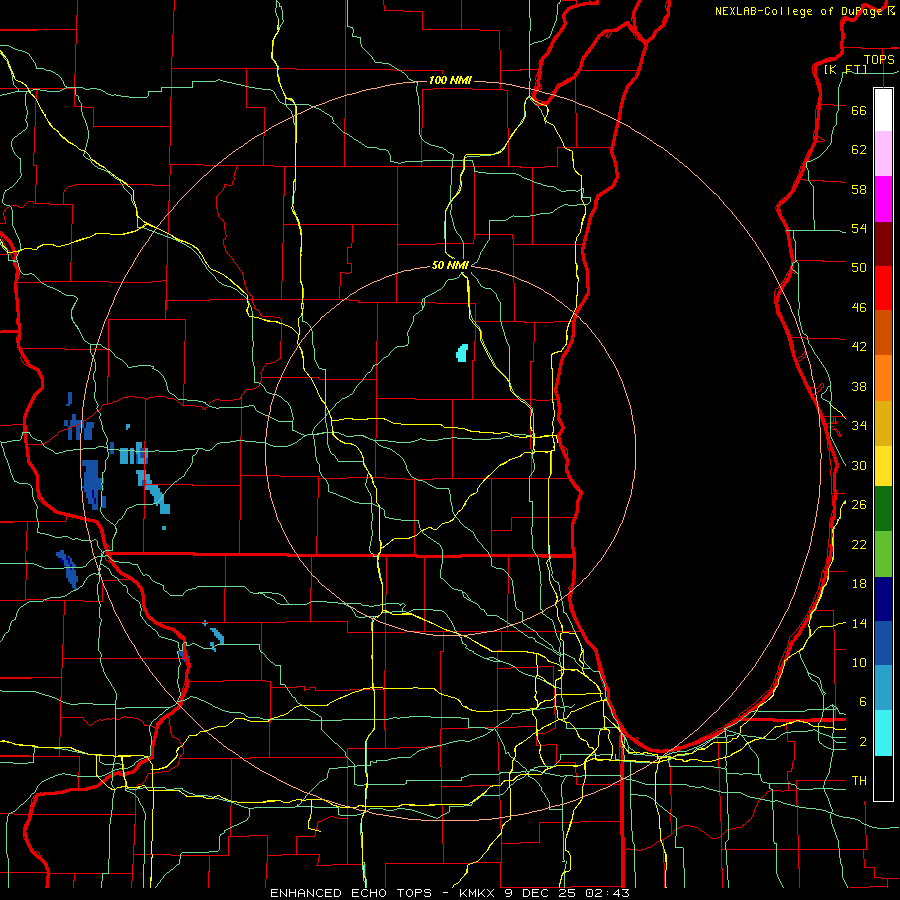This screenshot has width=900, height=900.
Task: Click the white legend color band
Action: pos(883,110)
